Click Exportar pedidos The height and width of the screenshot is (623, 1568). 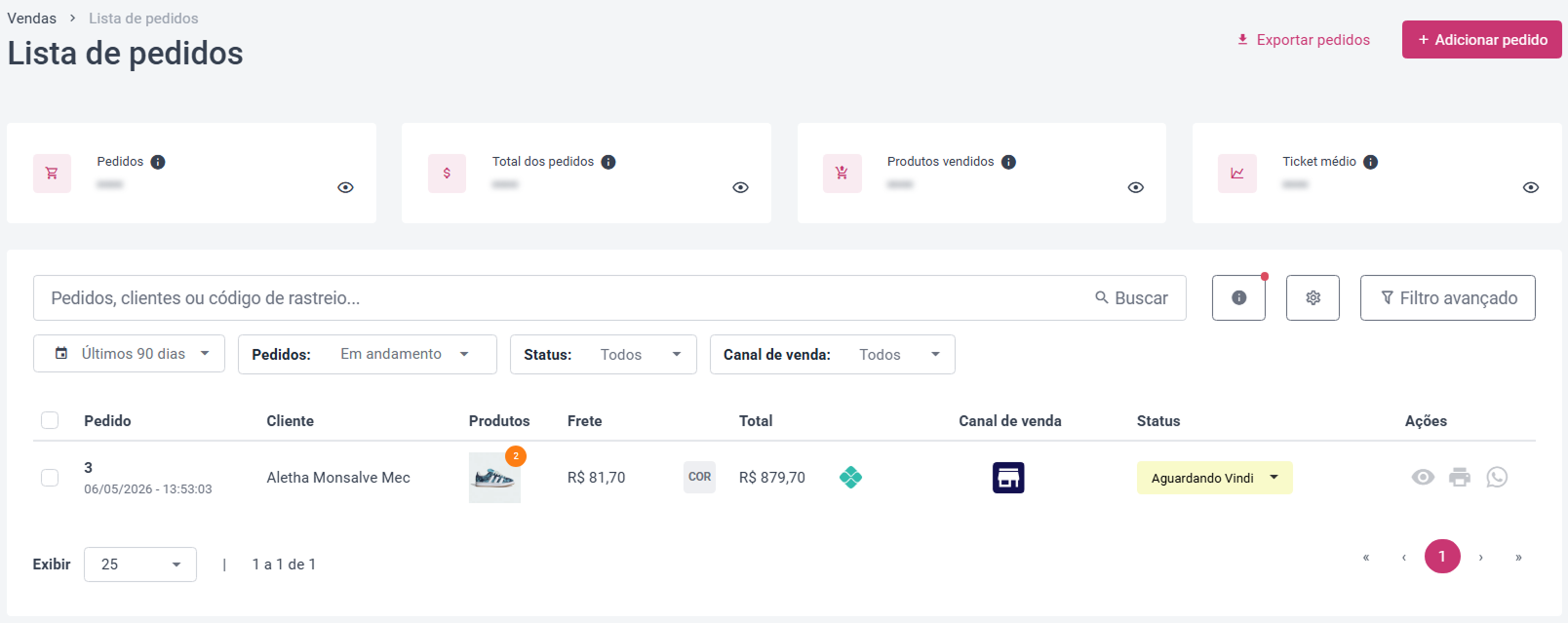point(1303,40)
